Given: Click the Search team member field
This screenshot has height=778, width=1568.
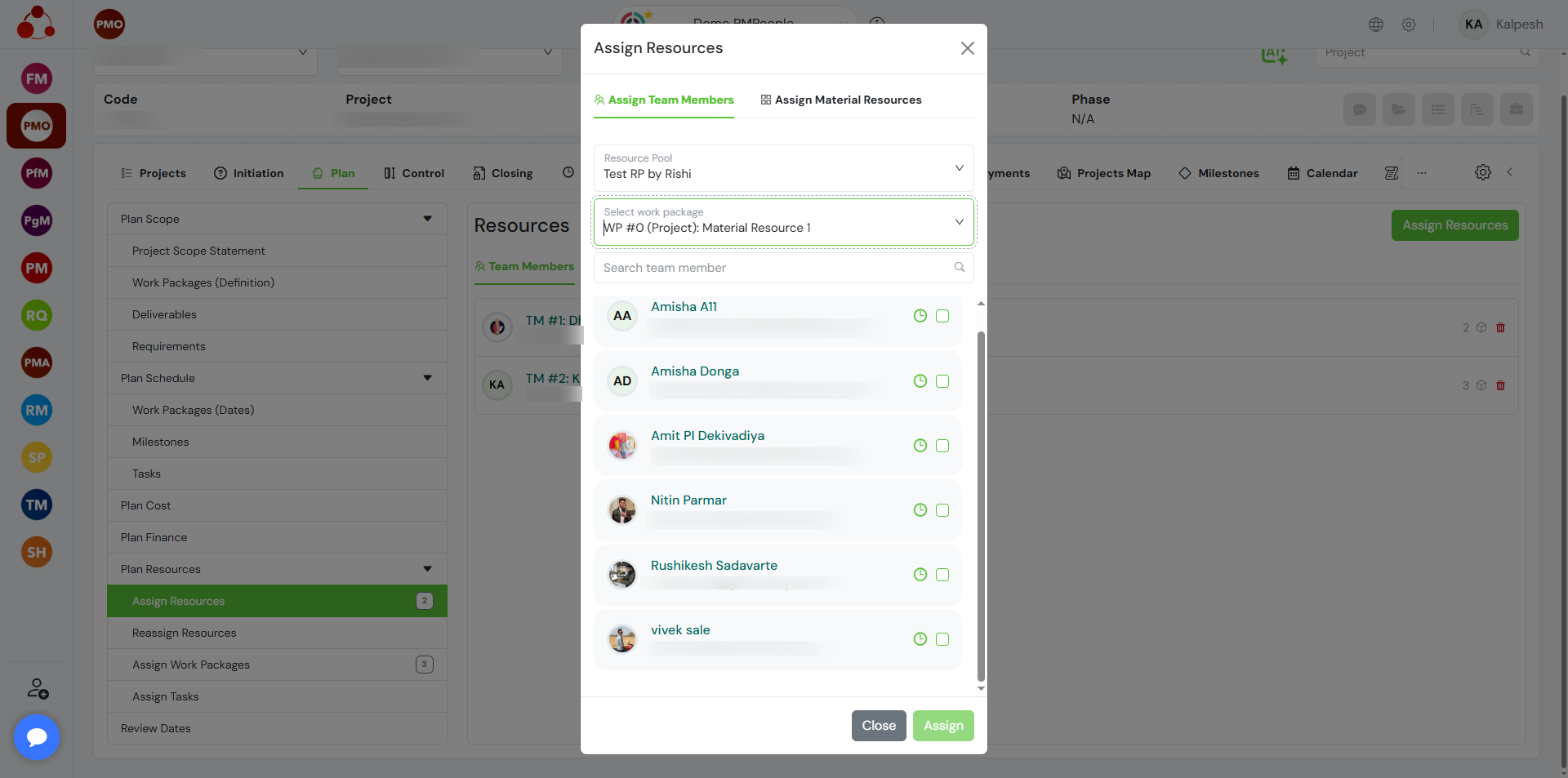Looking at the screenshot, I should [783, 268].
